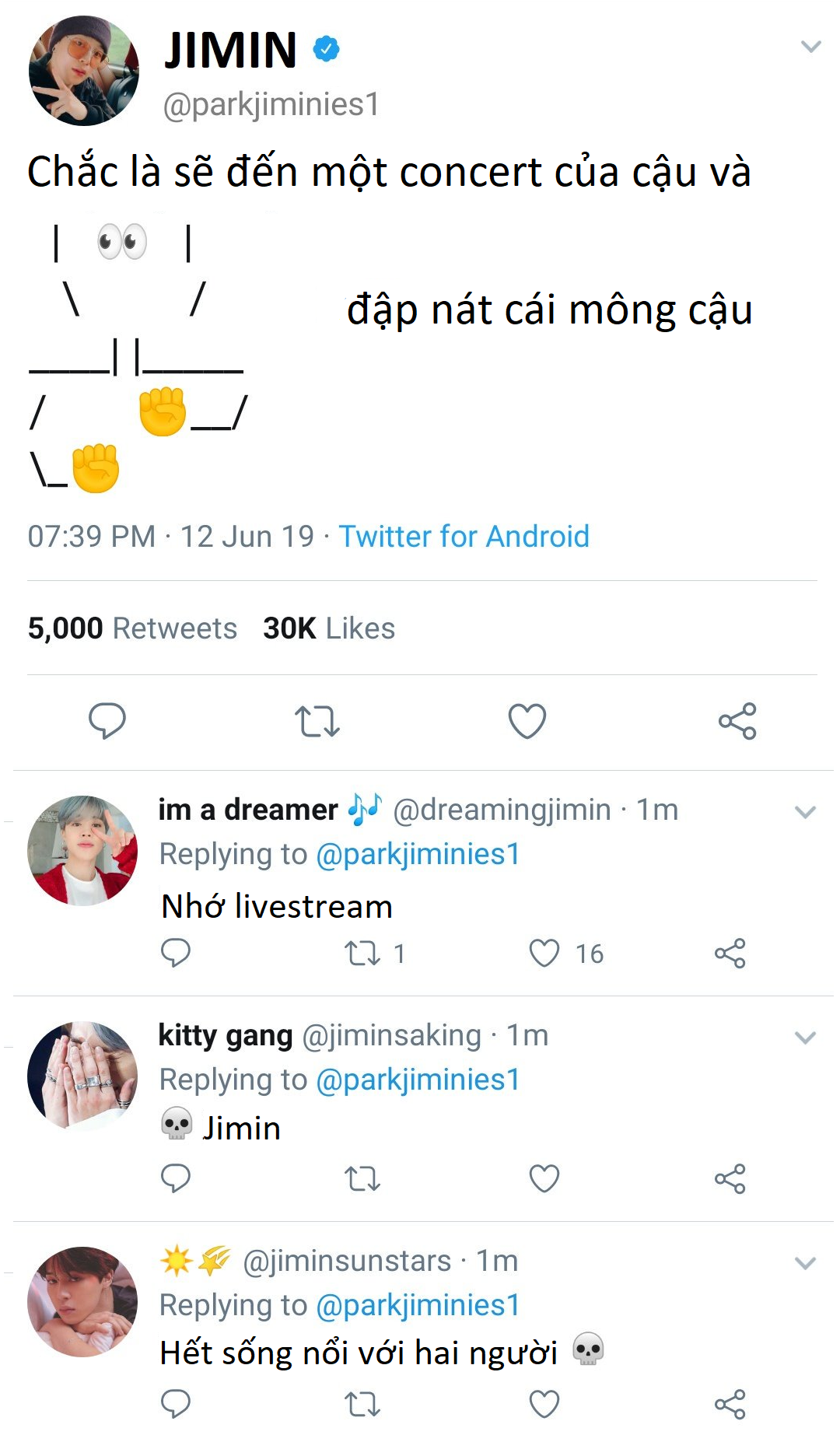The image size is (840, 1442).
Task: Retweet the main tweet by @parkjiminies1
Action: [x=317, y=721]
